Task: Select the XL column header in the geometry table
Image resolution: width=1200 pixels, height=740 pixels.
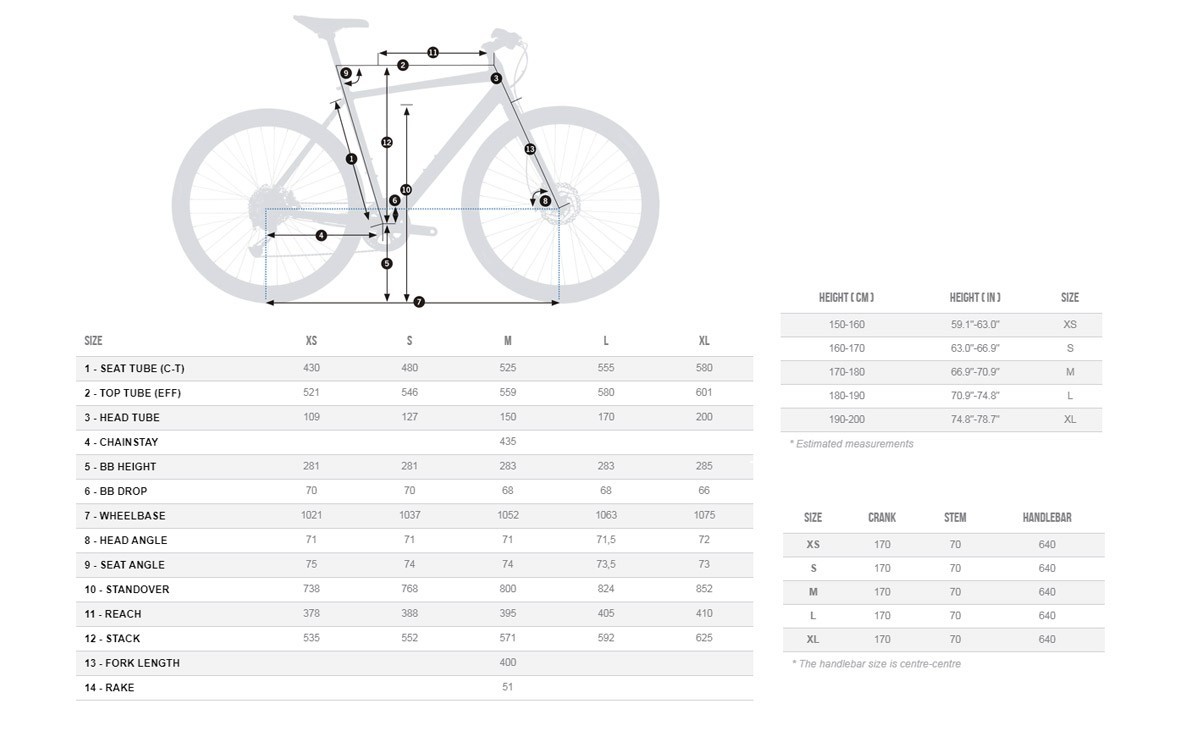Action: (704, 341)
